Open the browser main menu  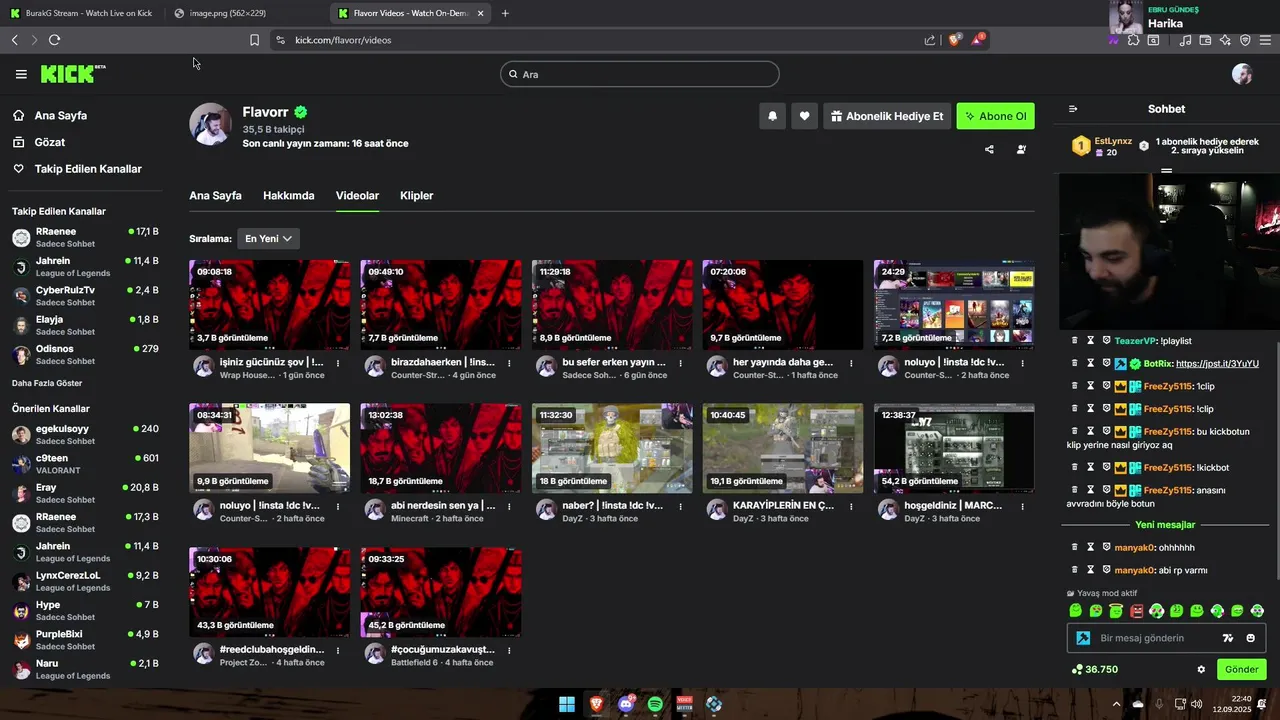pos(1266,40)
